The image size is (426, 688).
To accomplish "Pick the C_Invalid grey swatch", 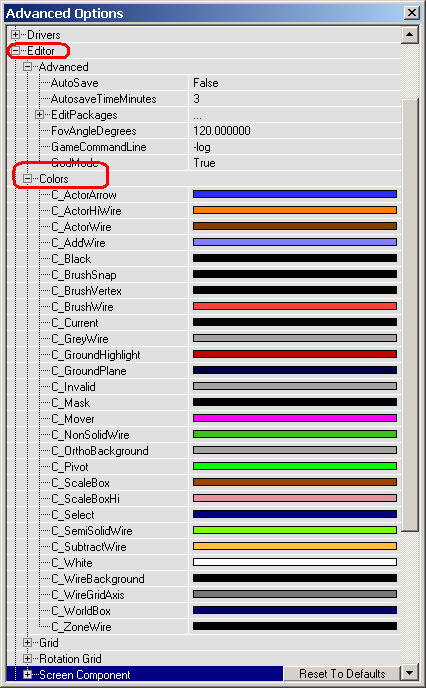I will (295, 386).
